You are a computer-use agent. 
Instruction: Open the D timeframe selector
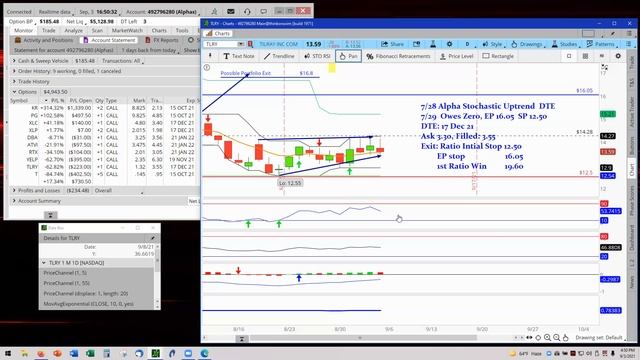coord(468,44)
